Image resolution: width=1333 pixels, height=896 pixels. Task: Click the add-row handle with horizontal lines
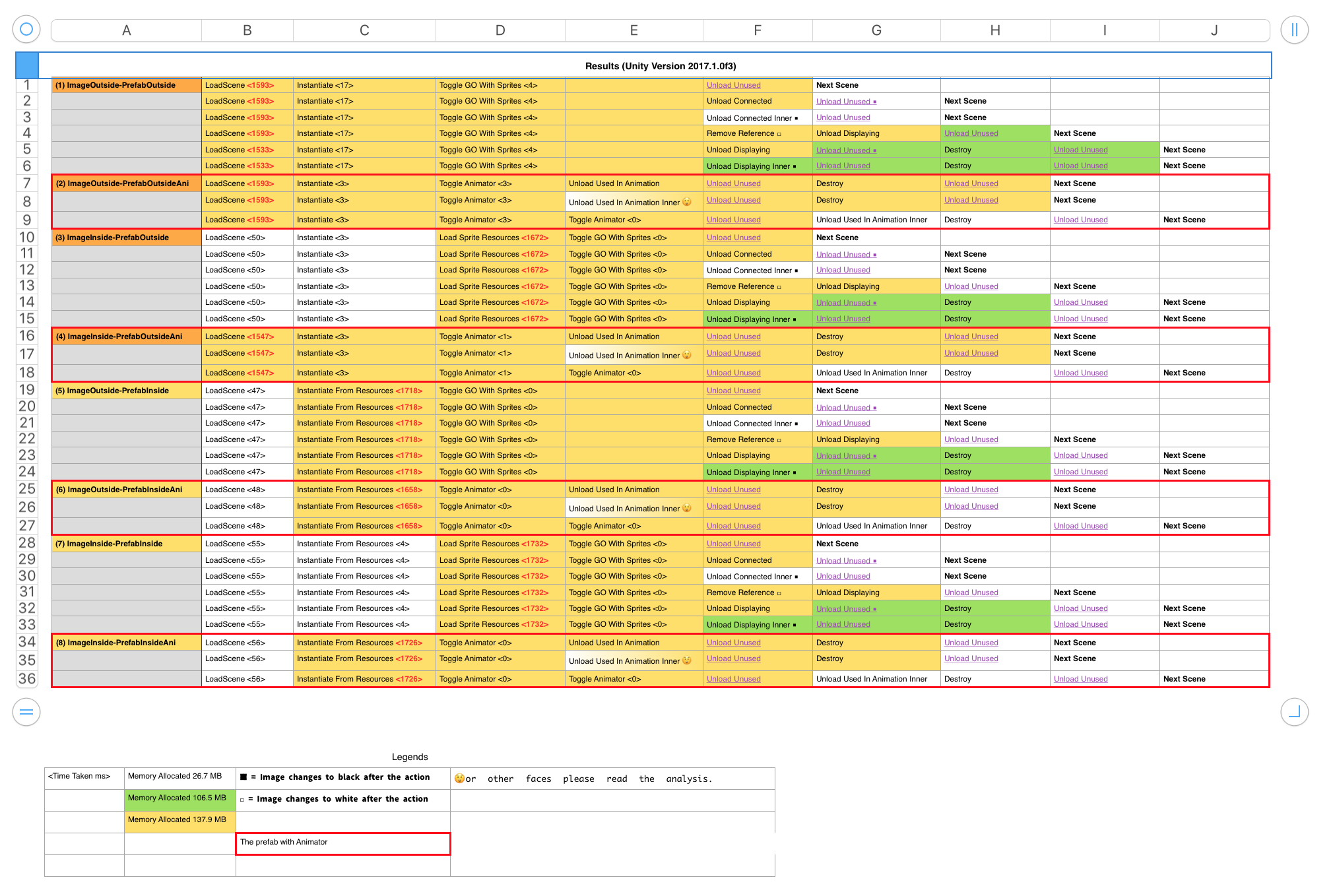point(26,711)
